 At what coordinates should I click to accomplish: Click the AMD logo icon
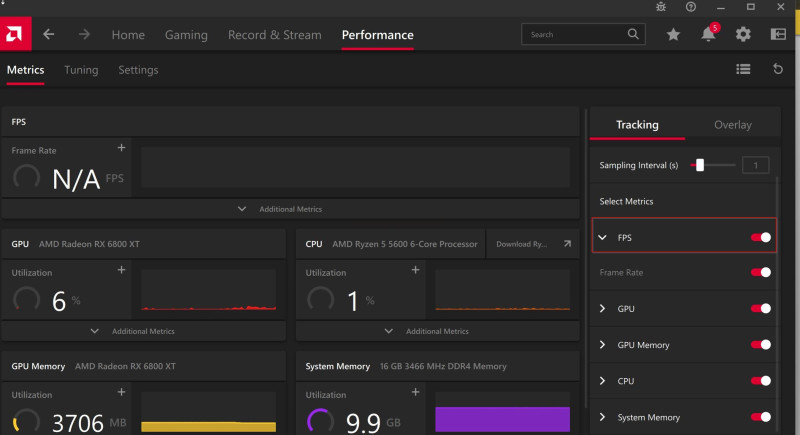15,34
